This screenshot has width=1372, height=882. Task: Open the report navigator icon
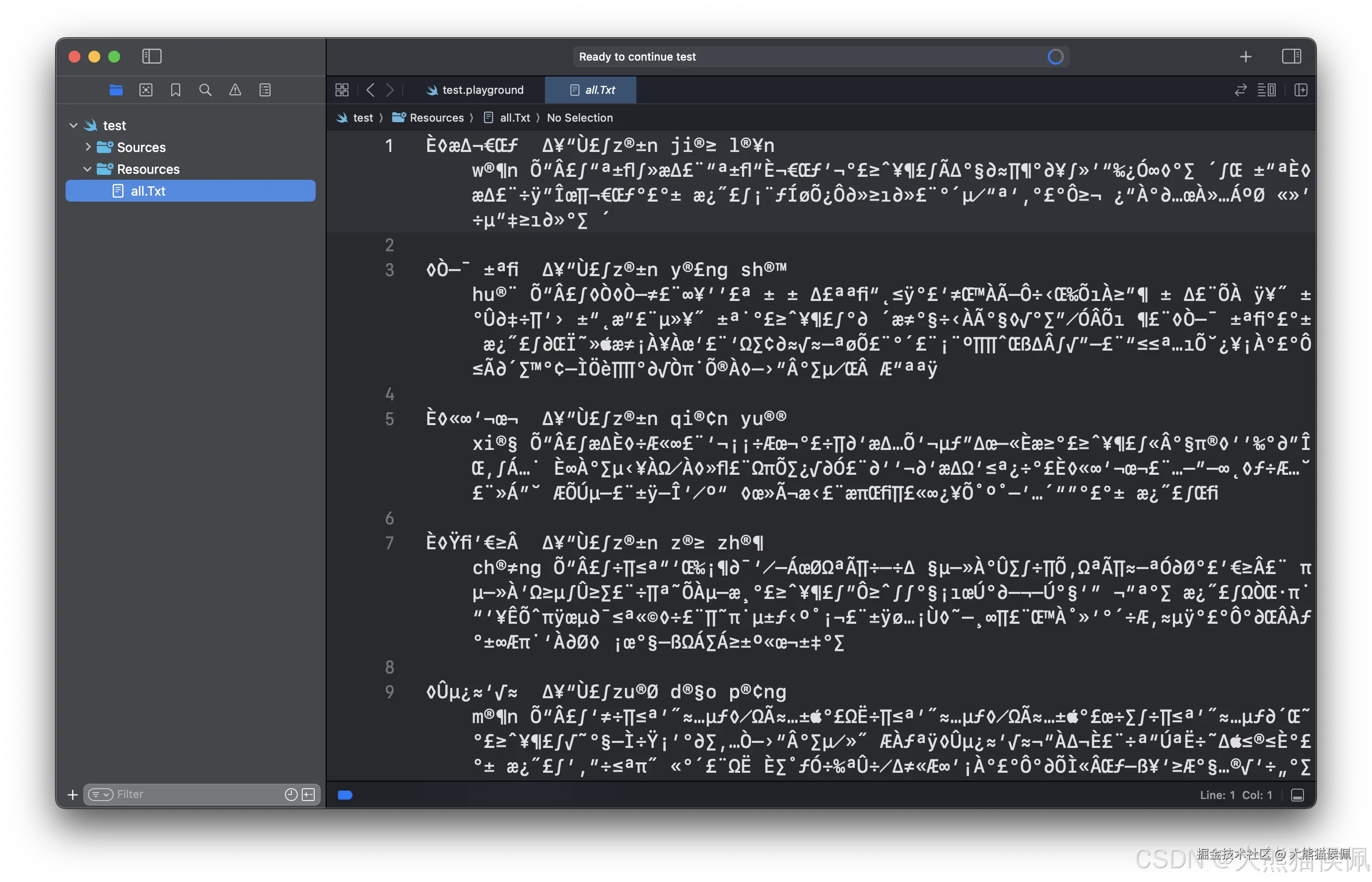point(265,90)
